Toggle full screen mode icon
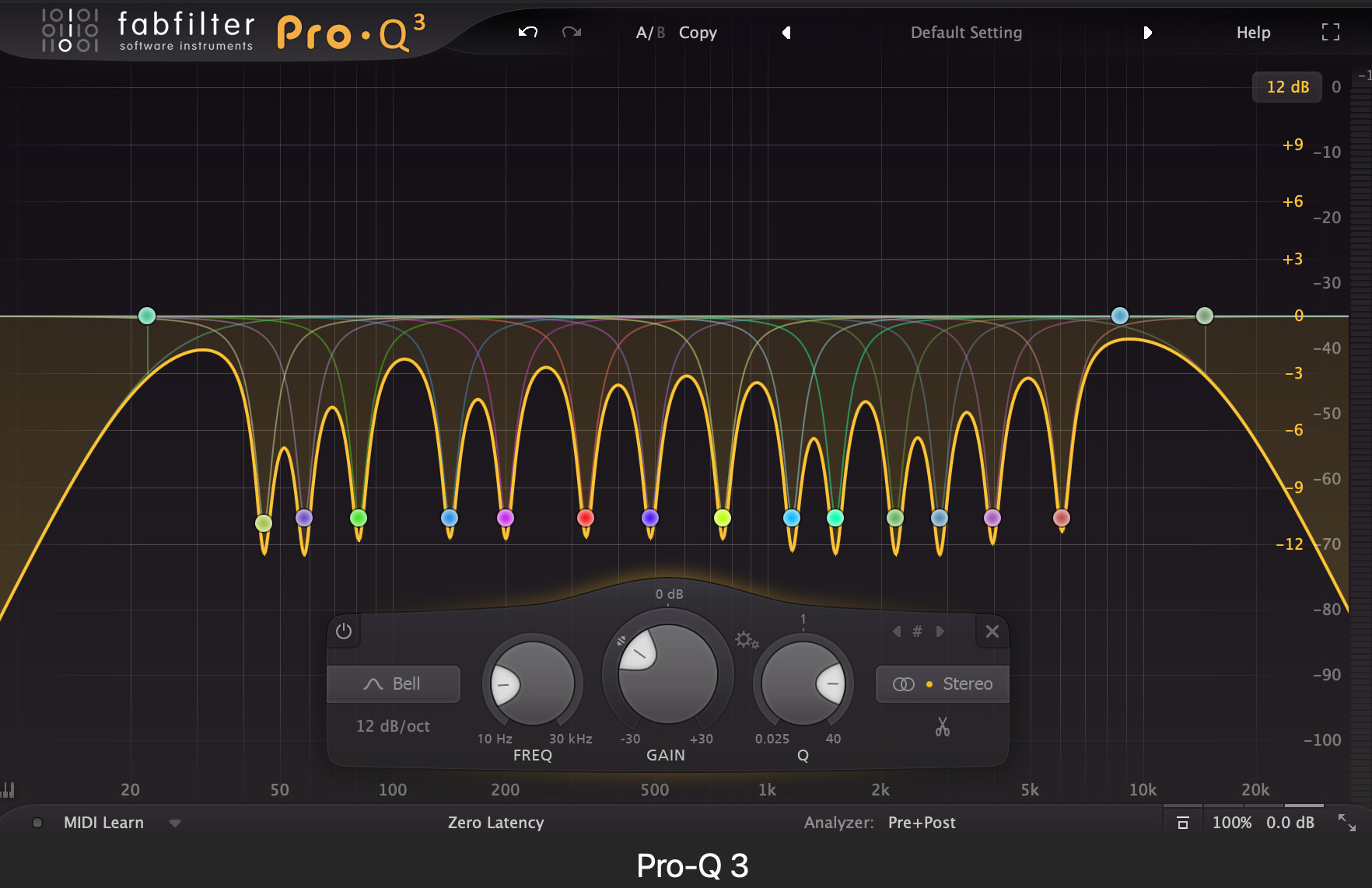Viewport: 1372px width, 888px height. click(x=1331, y=32)
